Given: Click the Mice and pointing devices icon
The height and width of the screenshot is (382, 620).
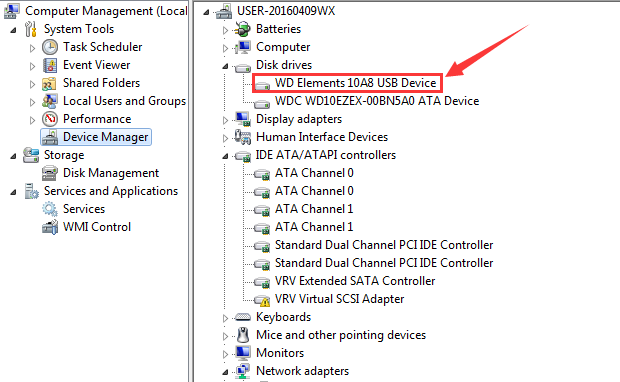Looking at the screenshot, I should point(243,335).
